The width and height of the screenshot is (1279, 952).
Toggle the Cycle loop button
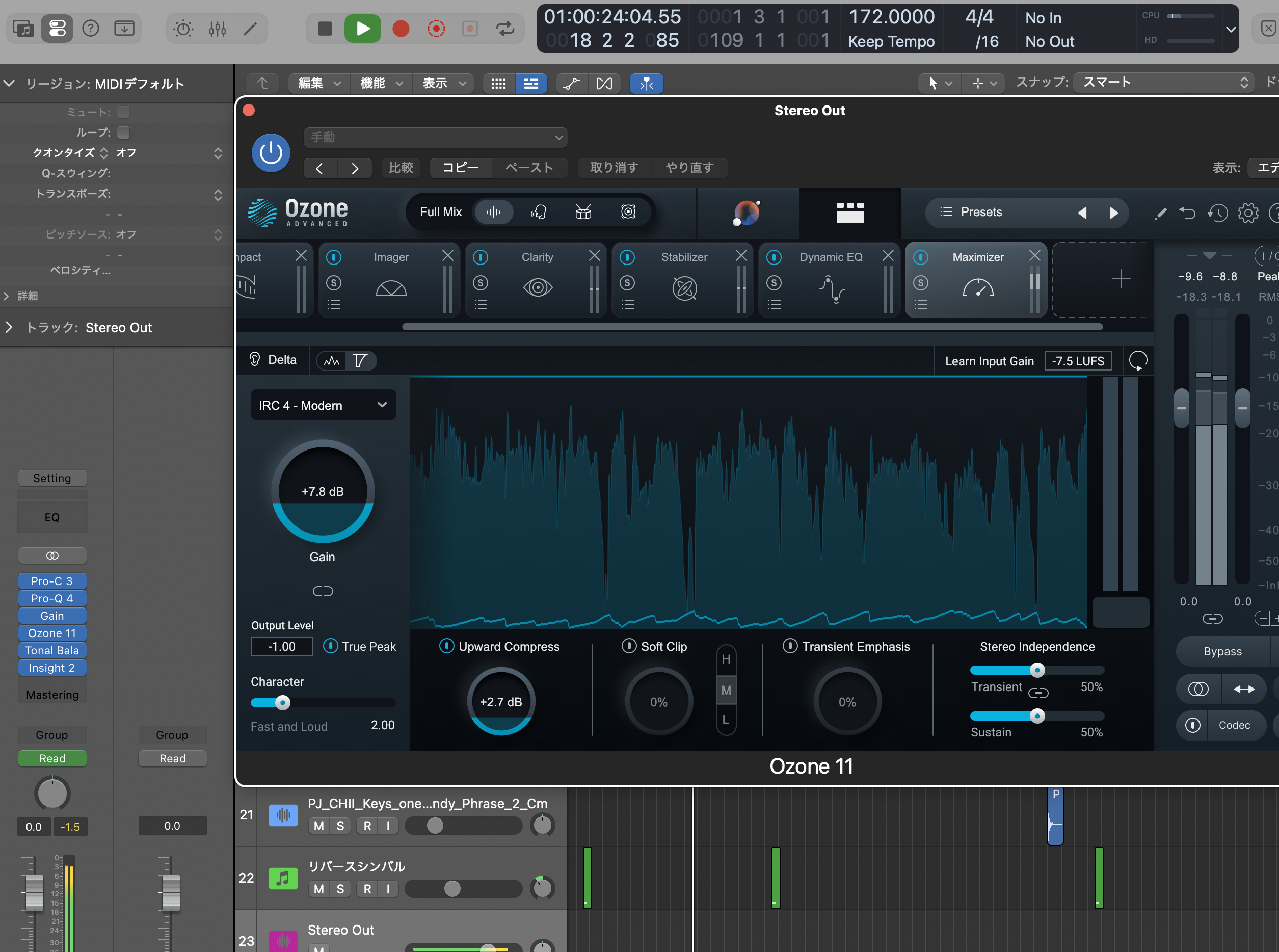[x=505, y=28]
